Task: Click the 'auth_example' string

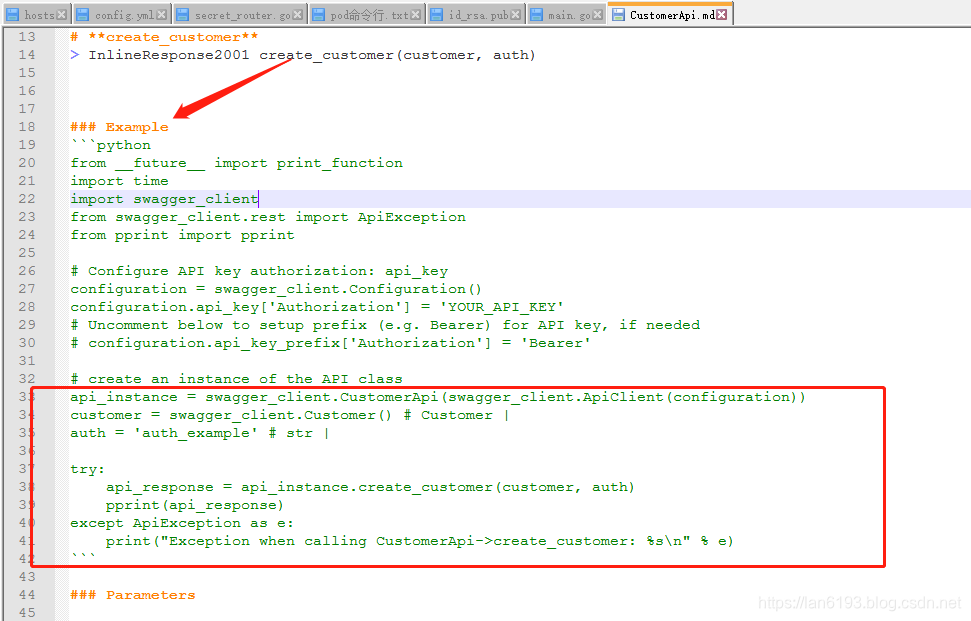Action: click(x=196, y=432)
